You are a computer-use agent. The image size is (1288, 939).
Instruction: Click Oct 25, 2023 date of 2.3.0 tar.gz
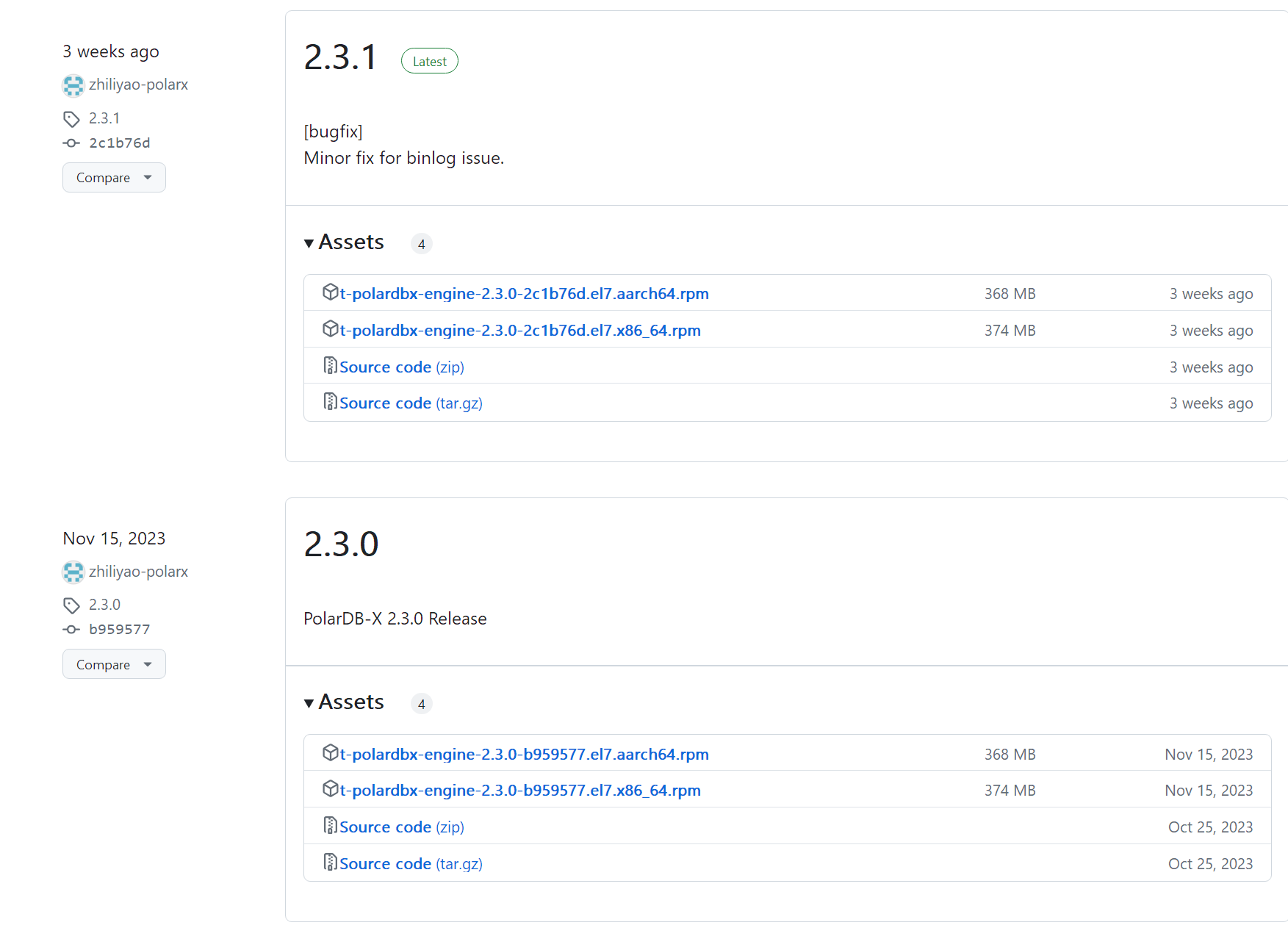coord(1211,864)
